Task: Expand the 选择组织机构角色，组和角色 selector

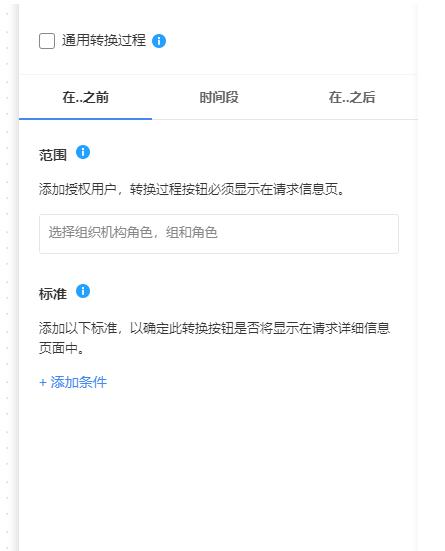Action: 219,234
